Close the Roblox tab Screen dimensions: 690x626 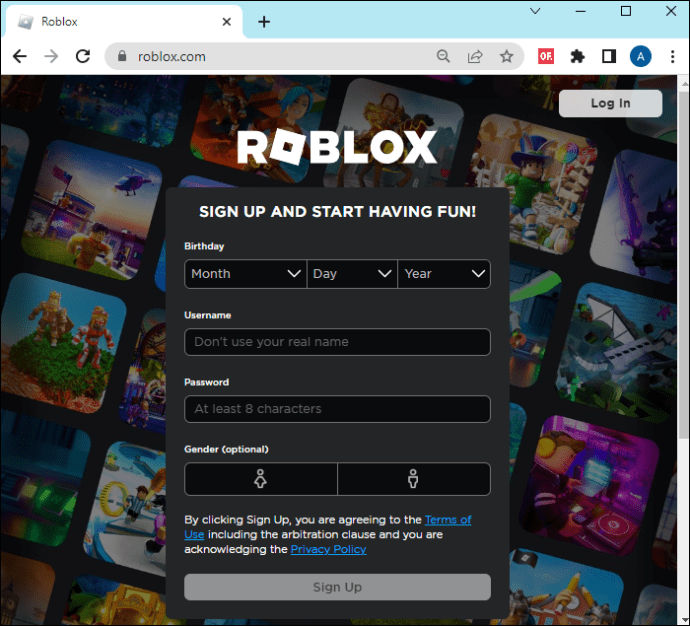click(227, 22)
